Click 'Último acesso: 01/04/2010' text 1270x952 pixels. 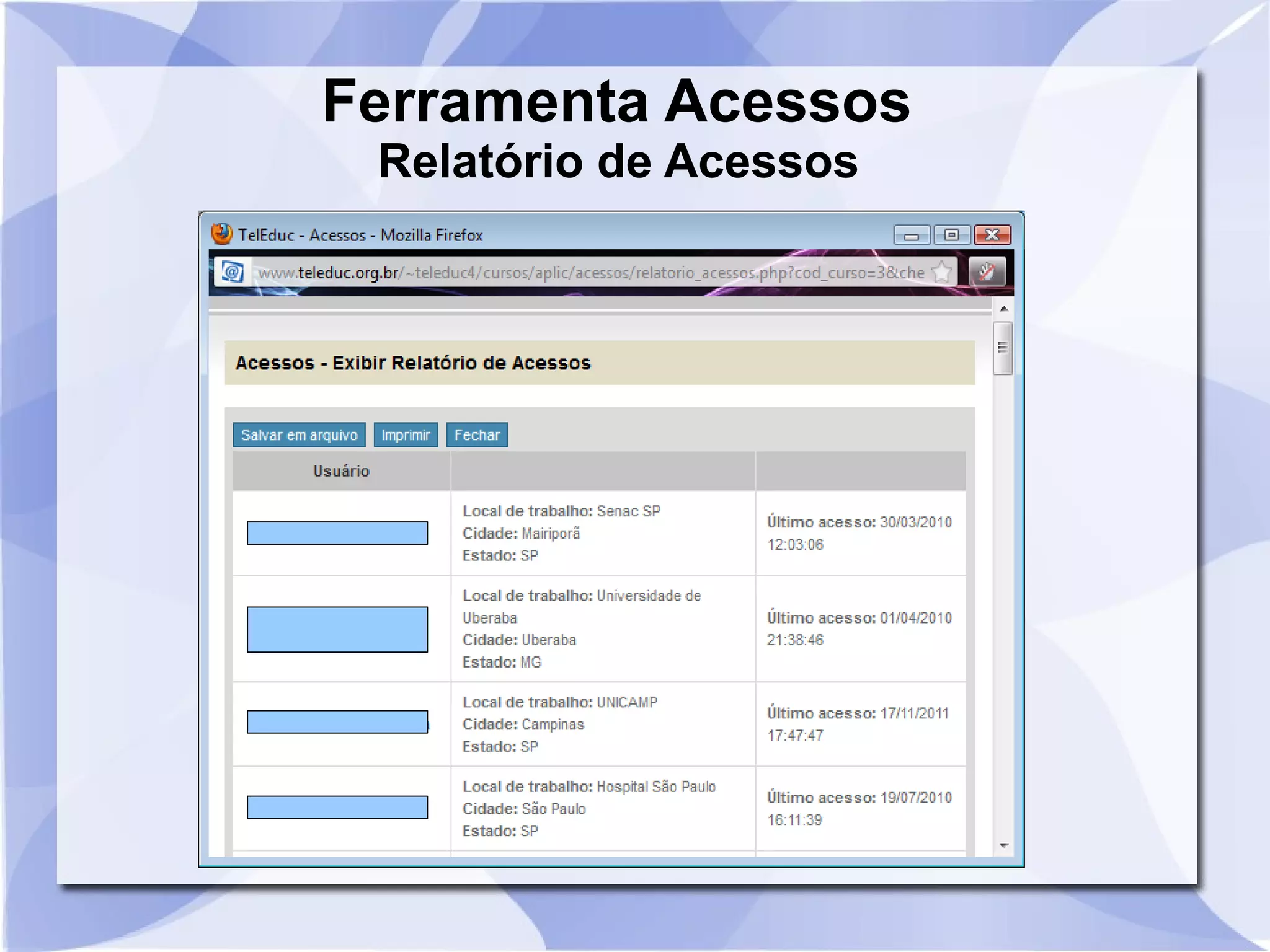[859, 617]
